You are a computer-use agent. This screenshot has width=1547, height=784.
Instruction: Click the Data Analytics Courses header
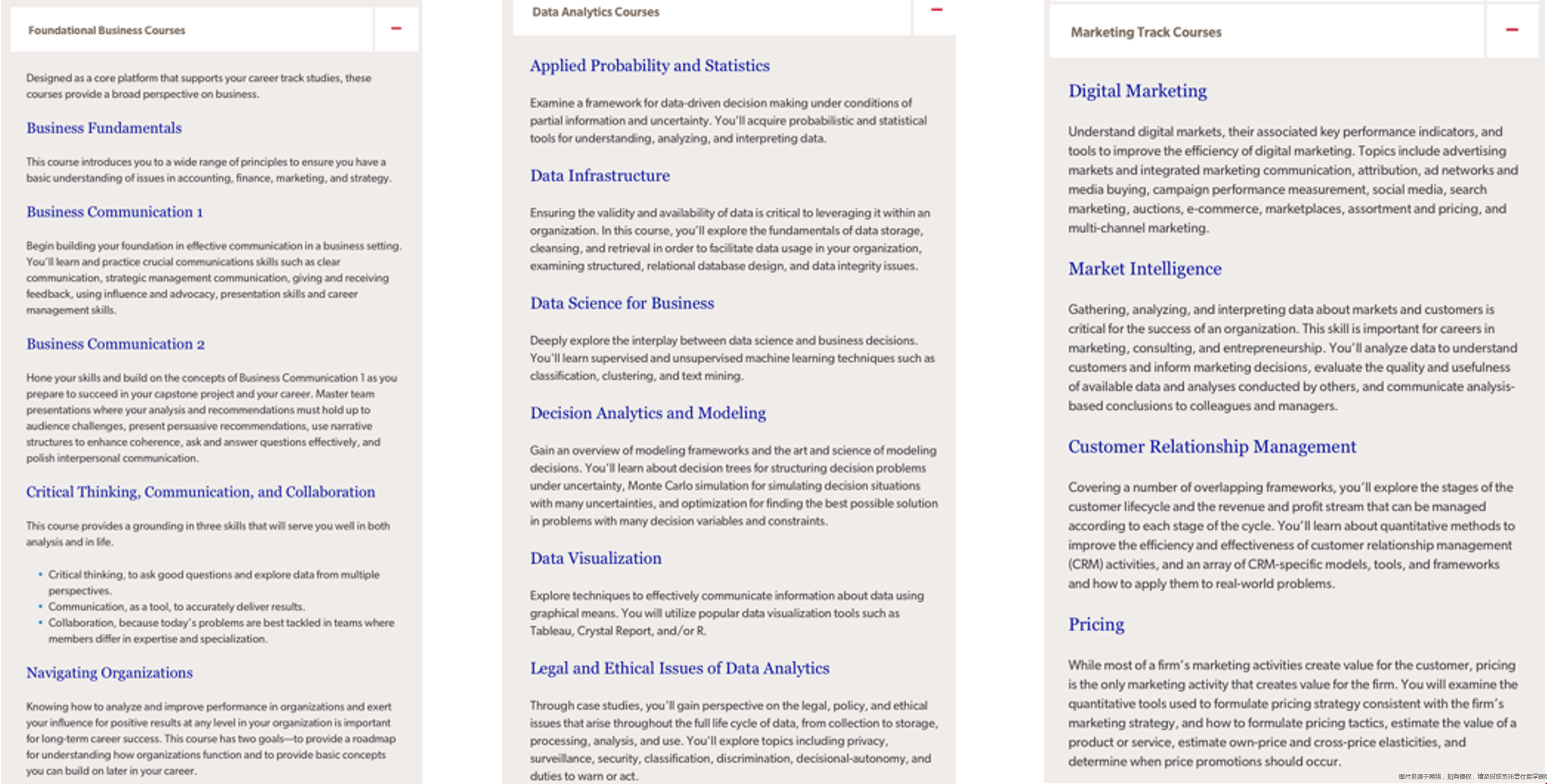(x=596, y=12)
